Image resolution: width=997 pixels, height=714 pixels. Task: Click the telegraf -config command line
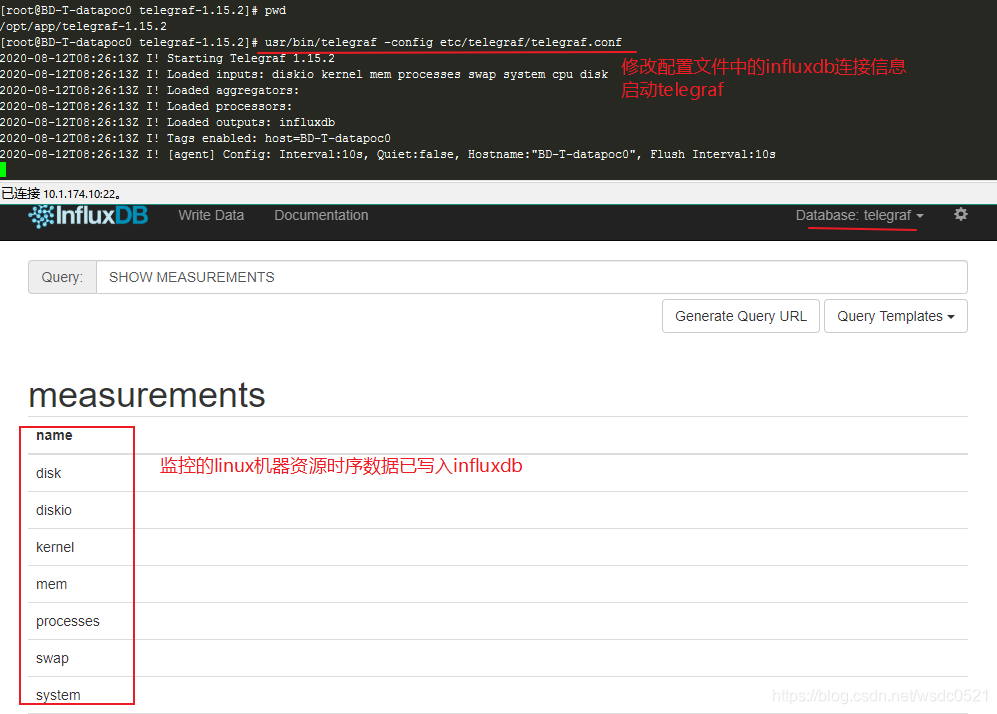[311, 42]
